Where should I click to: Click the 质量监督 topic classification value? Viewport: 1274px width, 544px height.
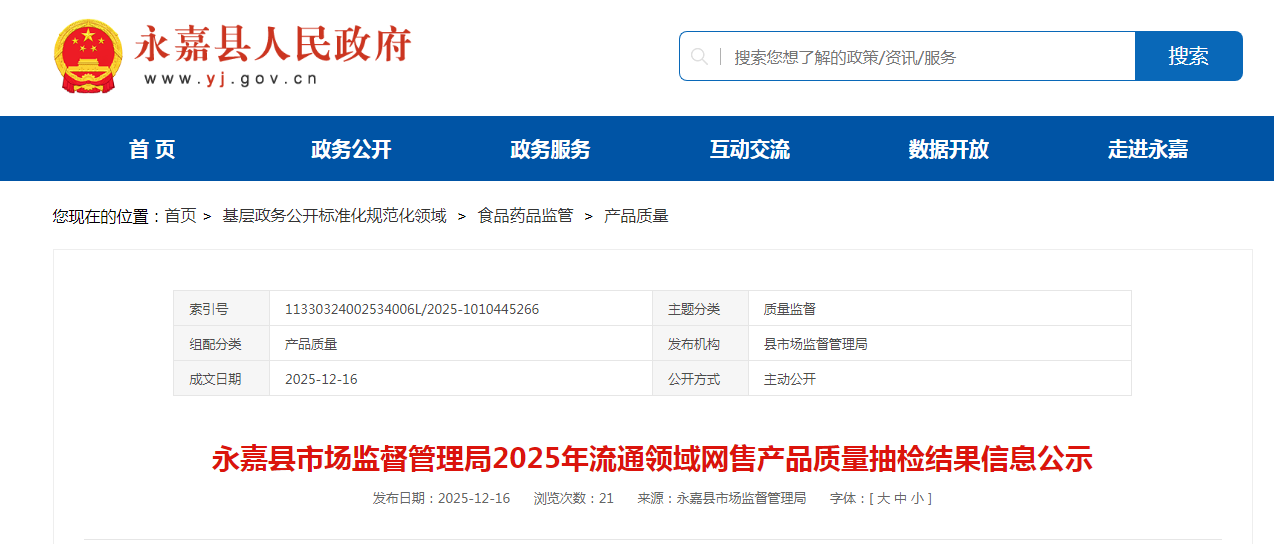[790, 309]
